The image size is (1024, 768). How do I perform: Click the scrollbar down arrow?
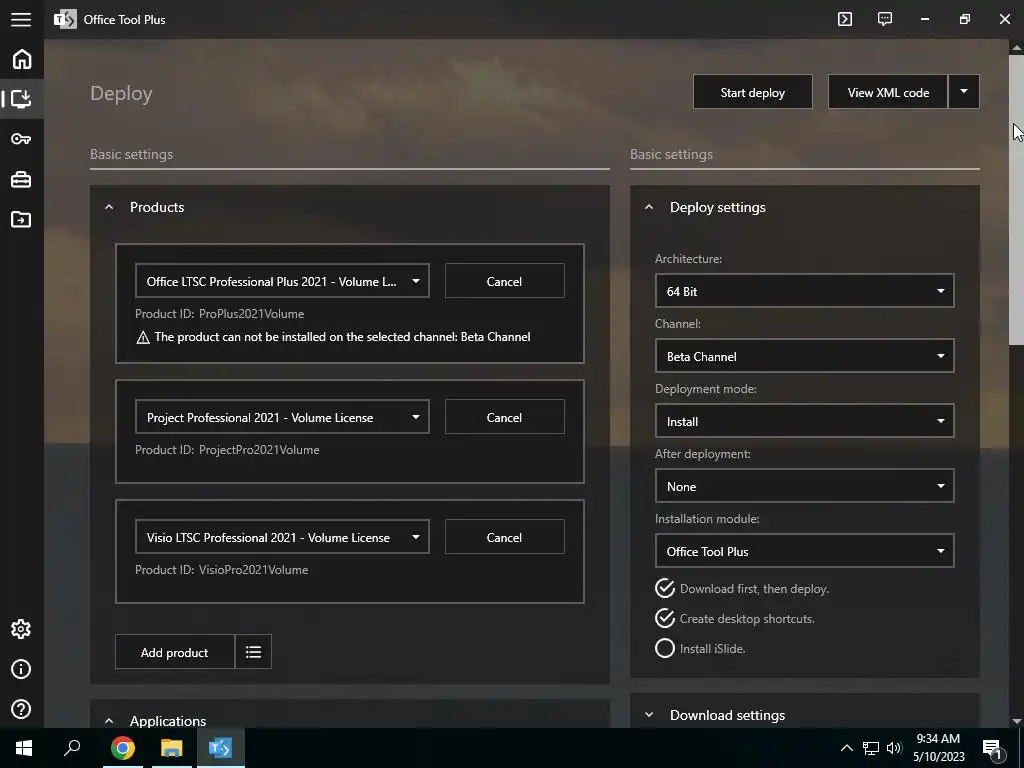pos(1016,721)
